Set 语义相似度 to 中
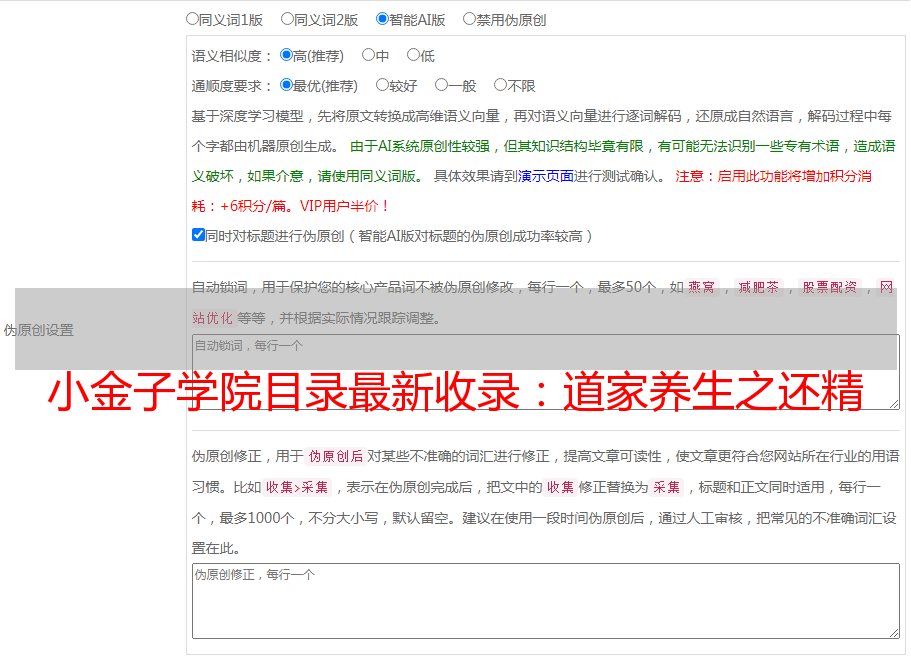 (368, 55)
